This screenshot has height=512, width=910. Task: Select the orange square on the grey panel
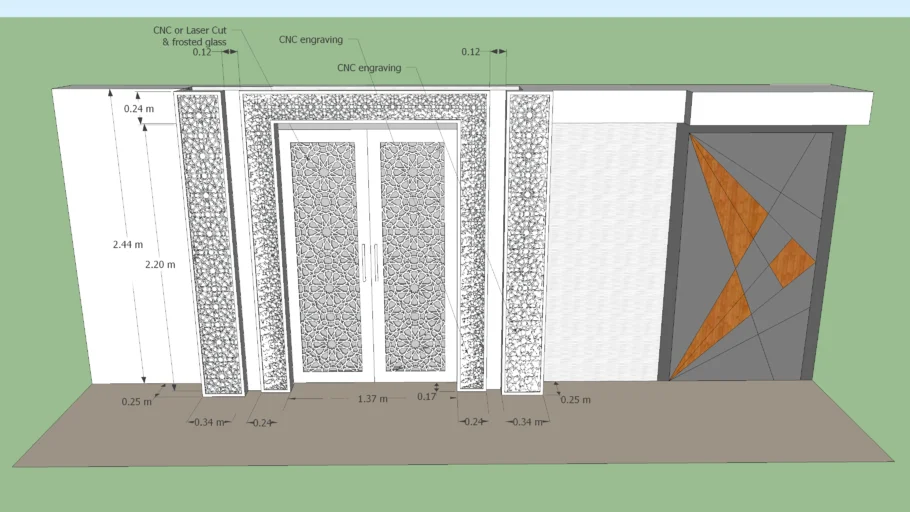coord(792,263)
